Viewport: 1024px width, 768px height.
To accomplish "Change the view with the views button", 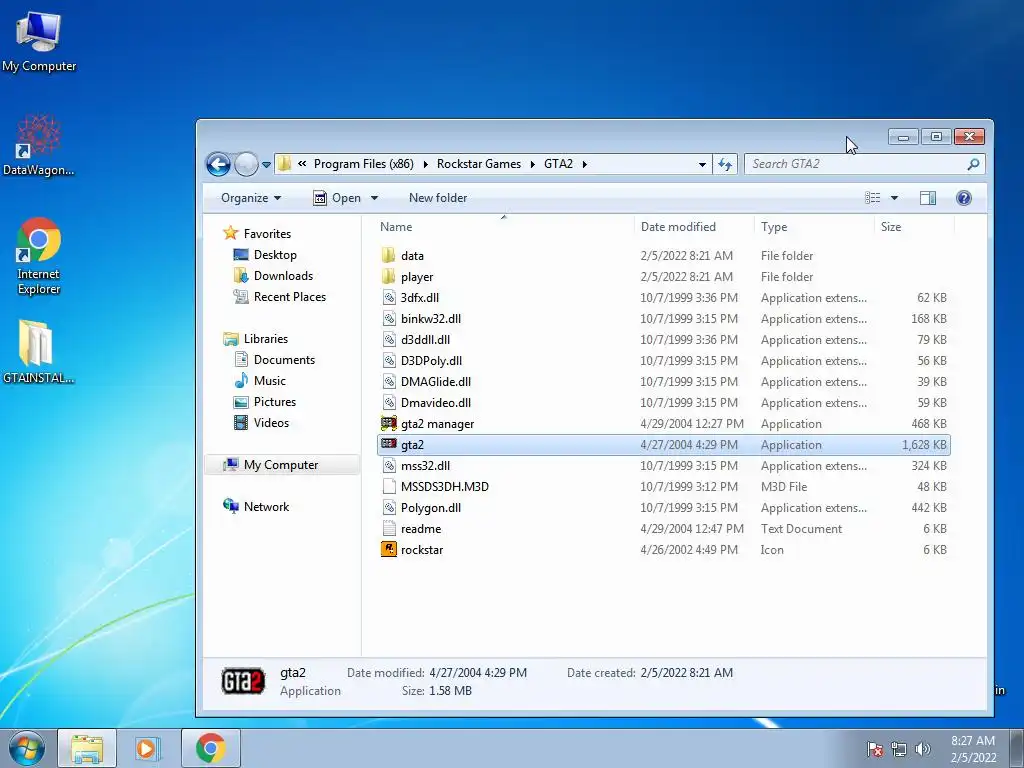I will coord(872,198).
